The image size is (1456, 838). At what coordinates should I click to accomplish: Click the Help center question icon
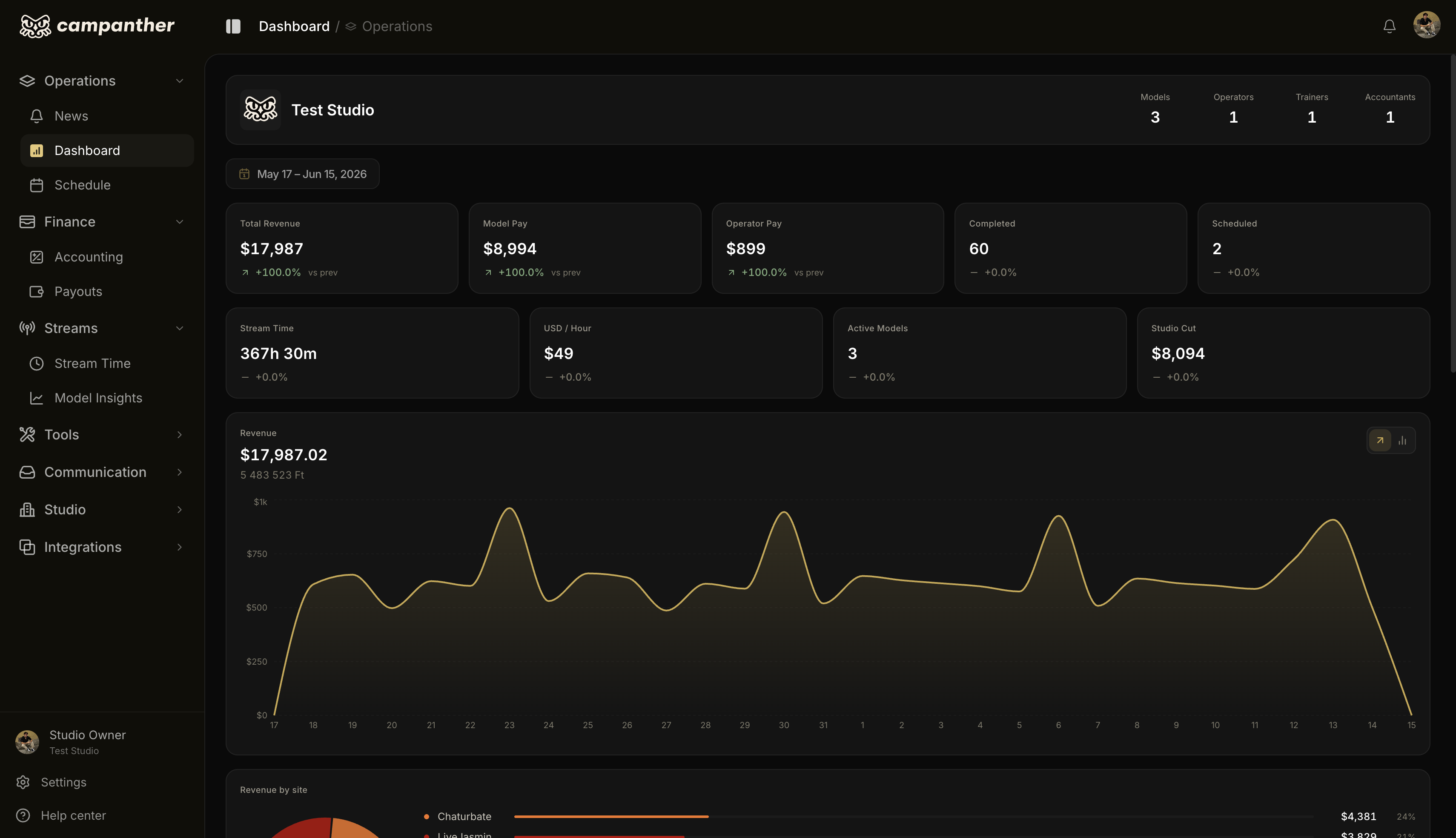[x=23, y=816]
